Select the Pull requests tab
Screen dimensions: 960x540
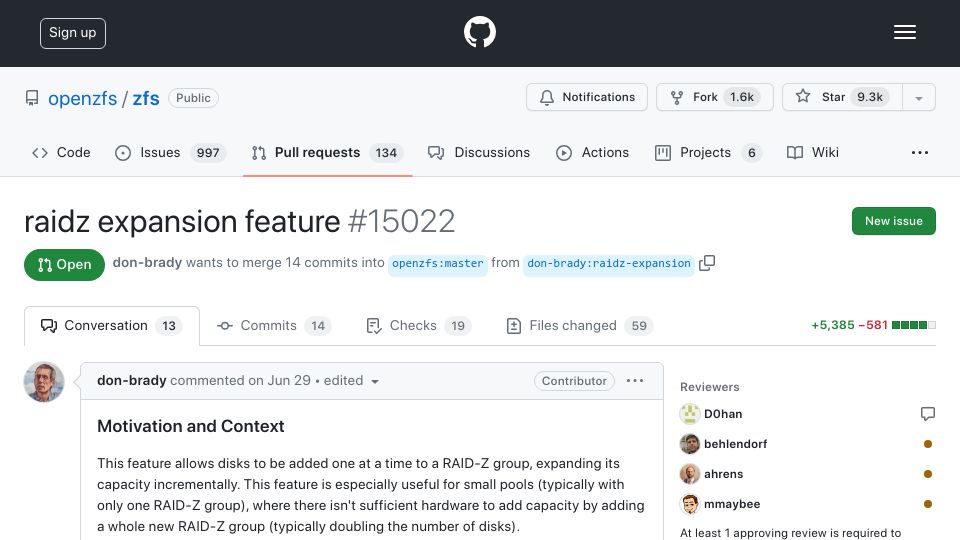tap(327, 152)
